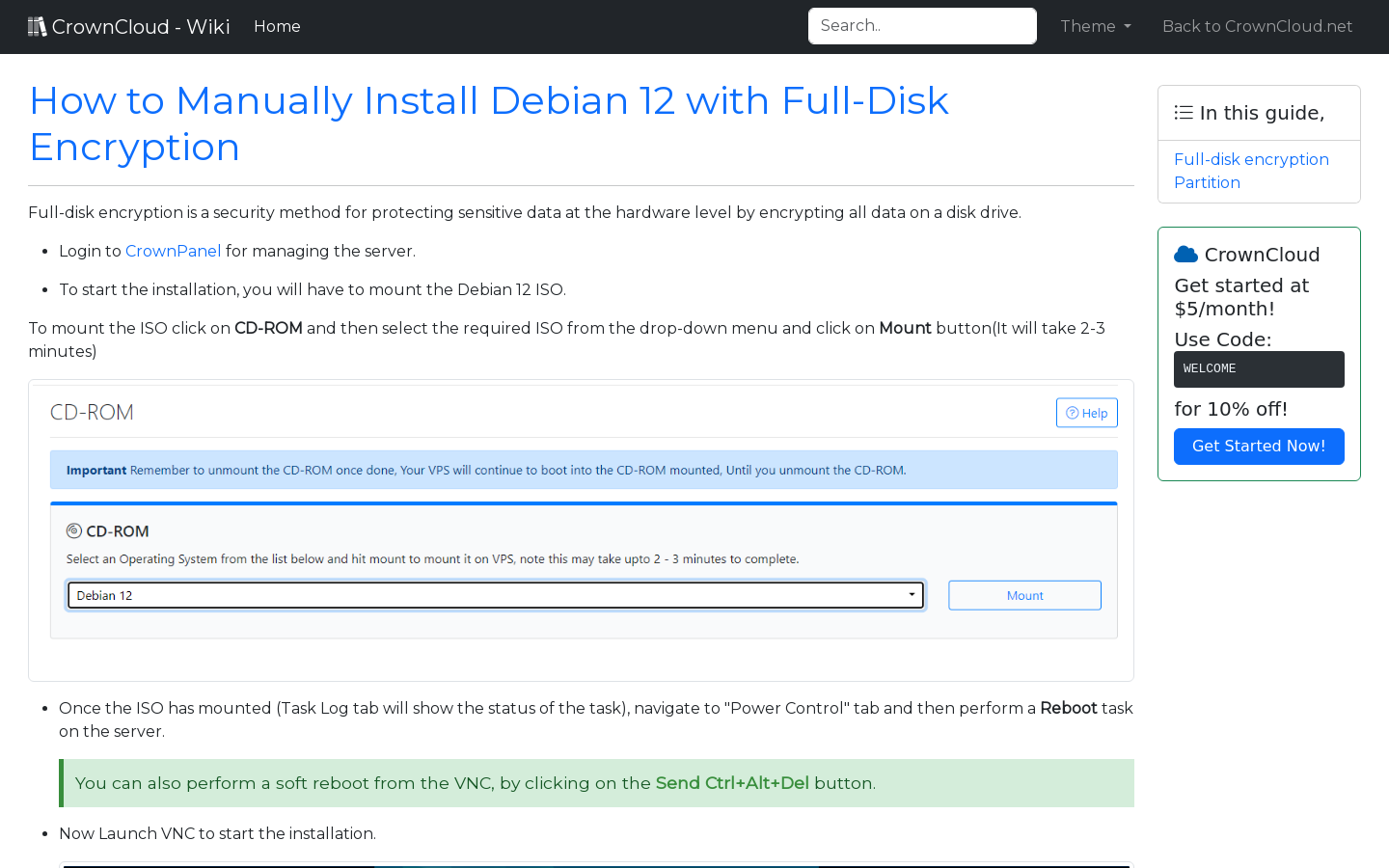The width and height of the screenshot is (1389, 868).
Task: Click the CD-ROM disc icon
Action: click(73, 530)
